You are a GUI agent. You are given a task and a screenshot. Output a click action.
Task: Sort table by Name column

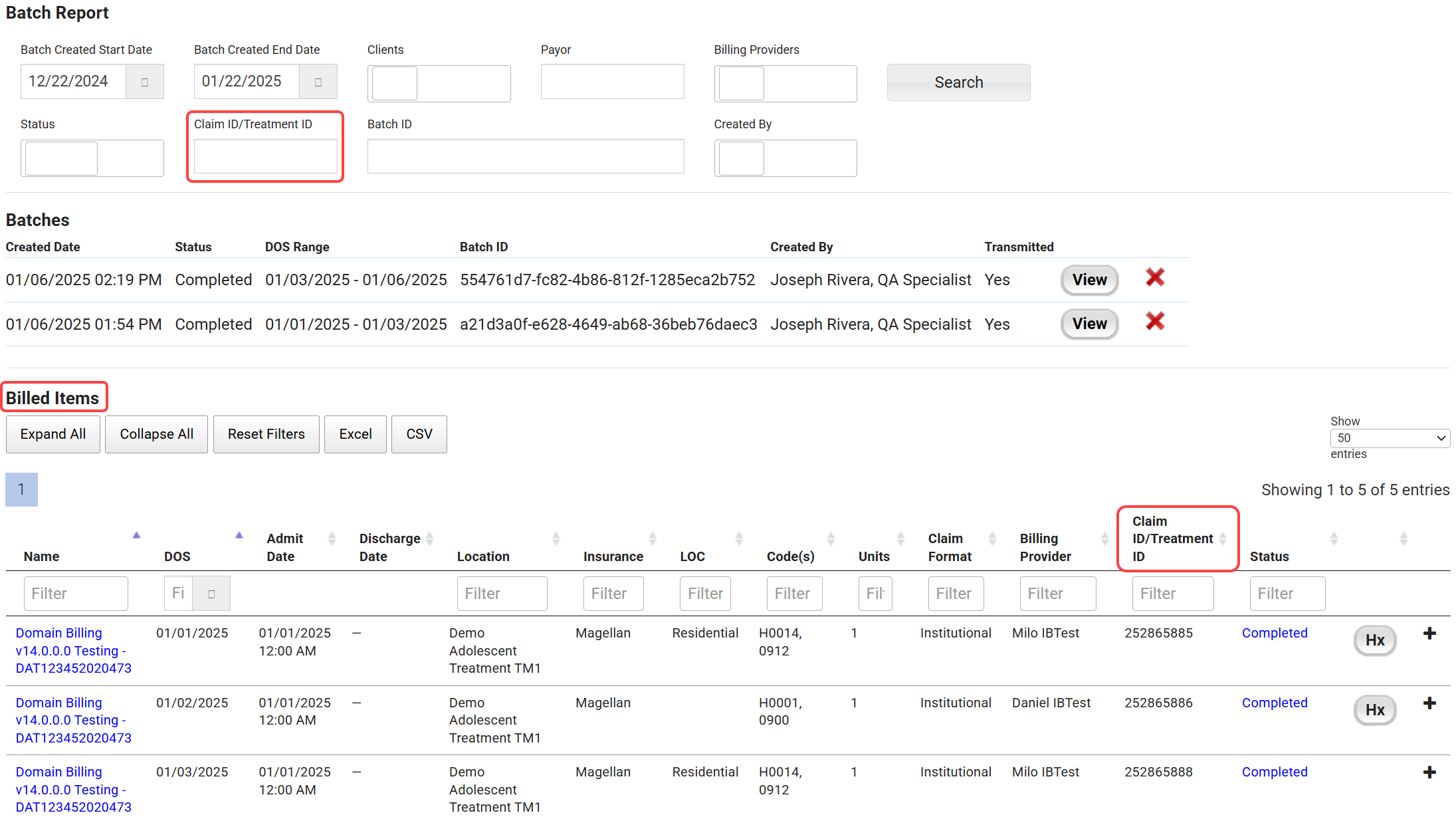tap(42, 556)
